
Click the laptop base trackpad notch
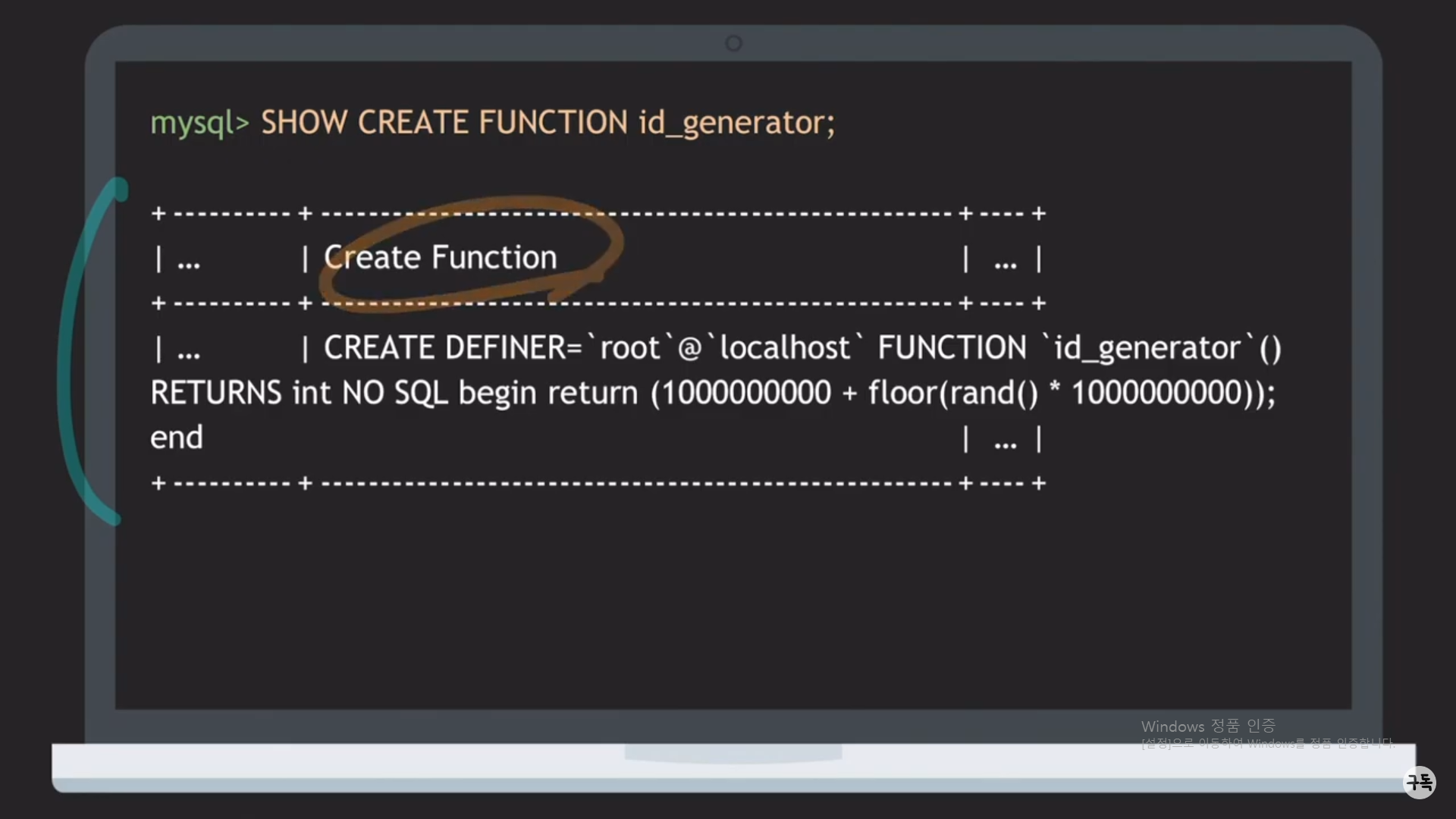pos(733,753)
